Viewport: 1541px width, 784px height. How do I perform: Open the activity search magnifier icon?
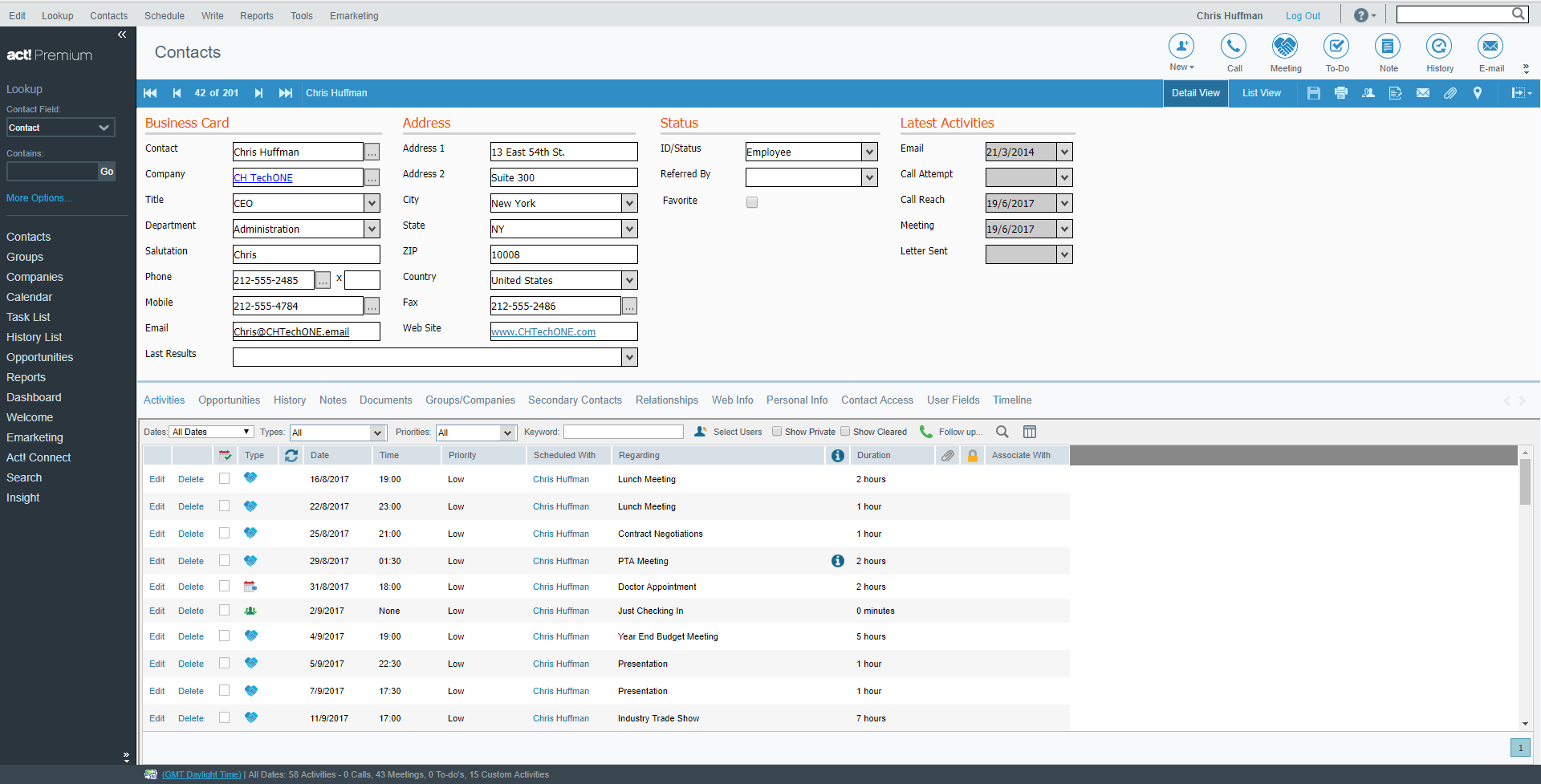point(1002,432)
